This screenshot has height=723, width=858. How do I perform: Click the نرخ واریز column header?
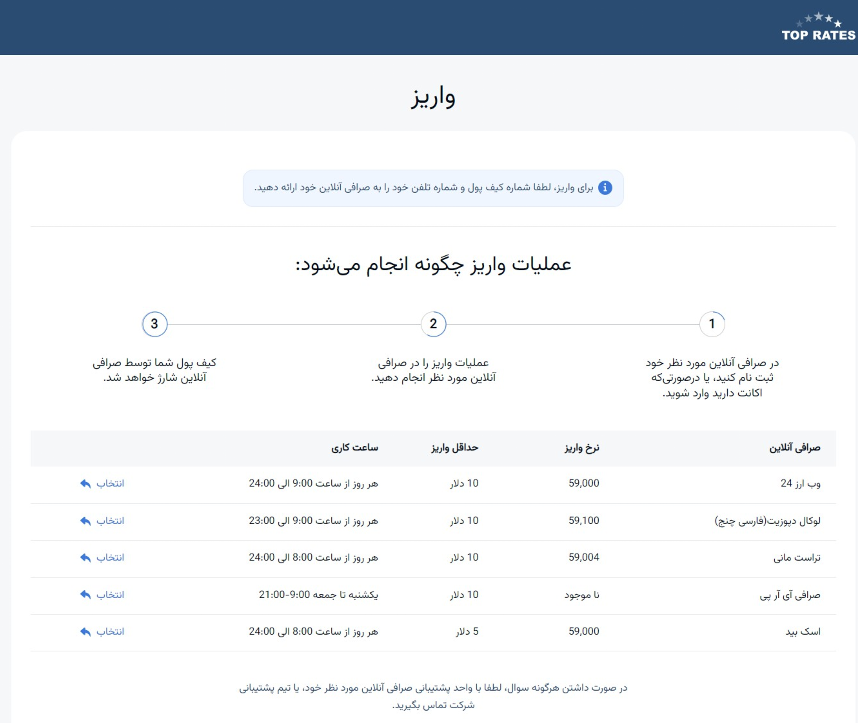pyautogui.click(x=582, y=448)
